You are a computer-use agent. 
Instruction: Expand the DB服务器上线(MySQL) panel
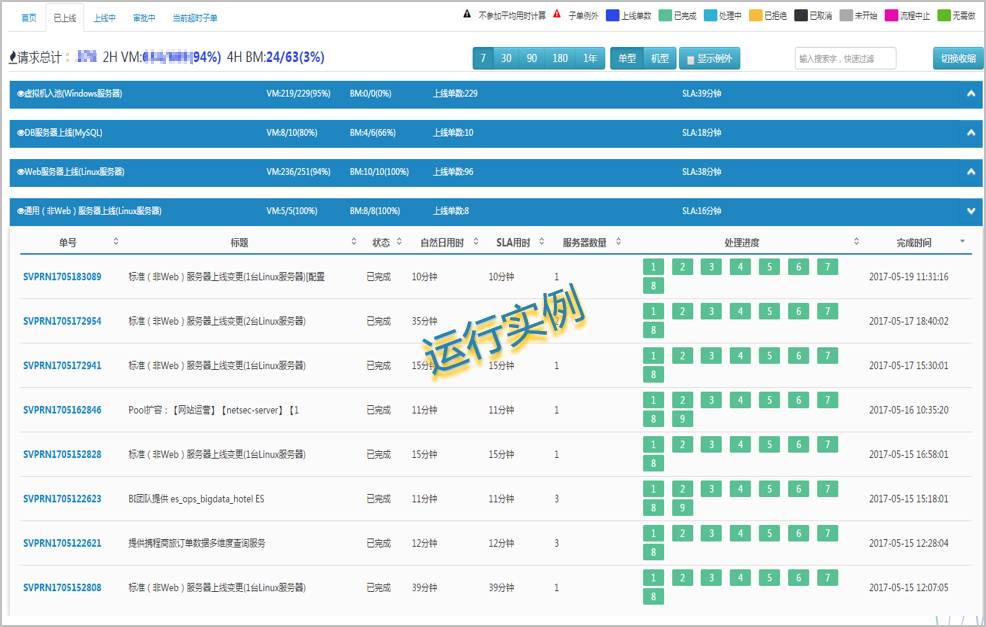tap(971, 133)
